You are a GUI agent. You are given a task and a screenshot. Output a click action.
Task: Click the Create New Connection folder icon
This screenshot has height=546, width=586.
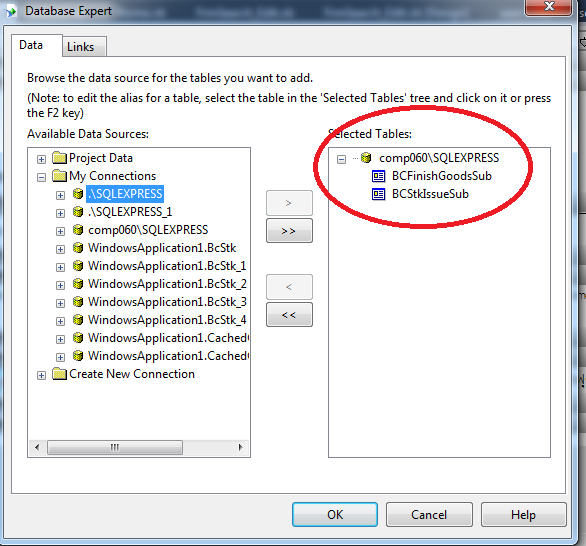[59, 374]
